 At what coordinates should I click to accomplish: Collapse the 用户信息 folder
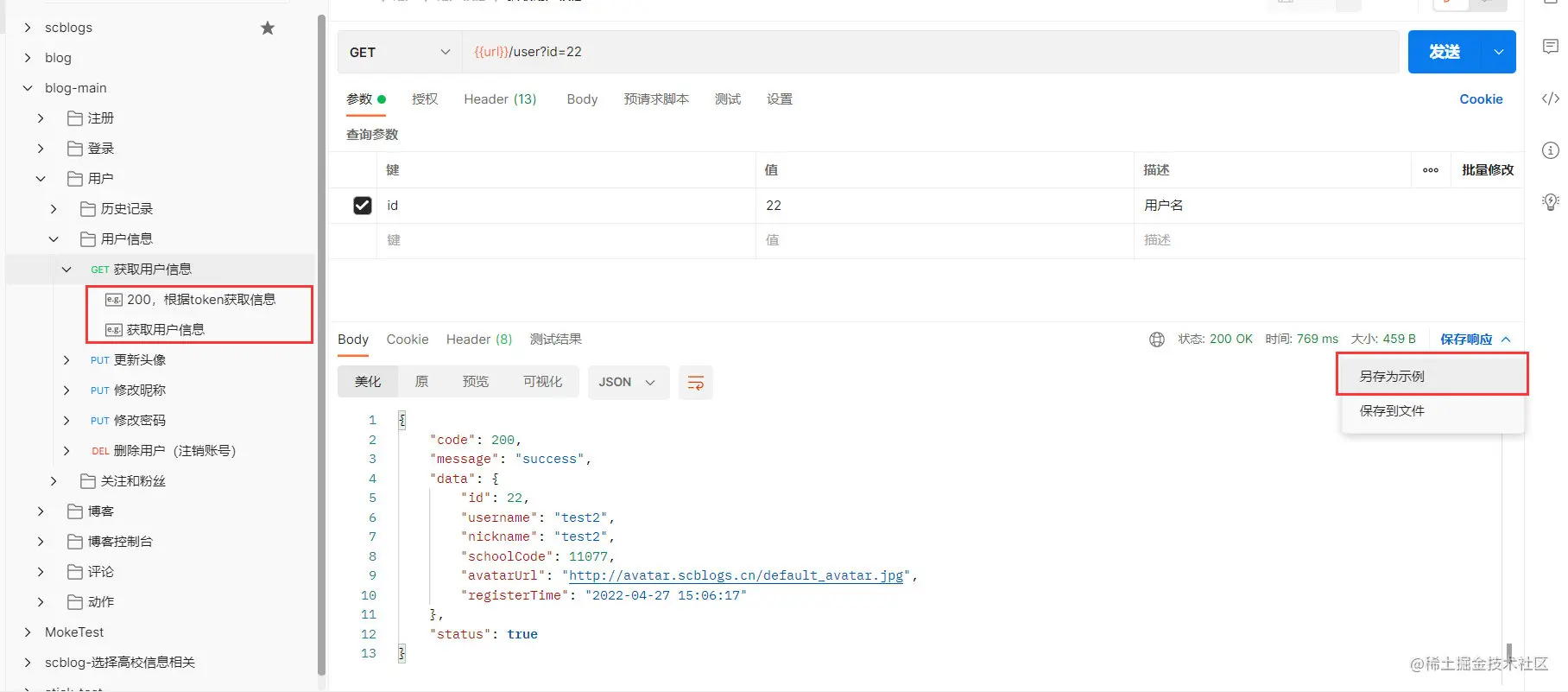pyautogui.click(x=54, y=239)
